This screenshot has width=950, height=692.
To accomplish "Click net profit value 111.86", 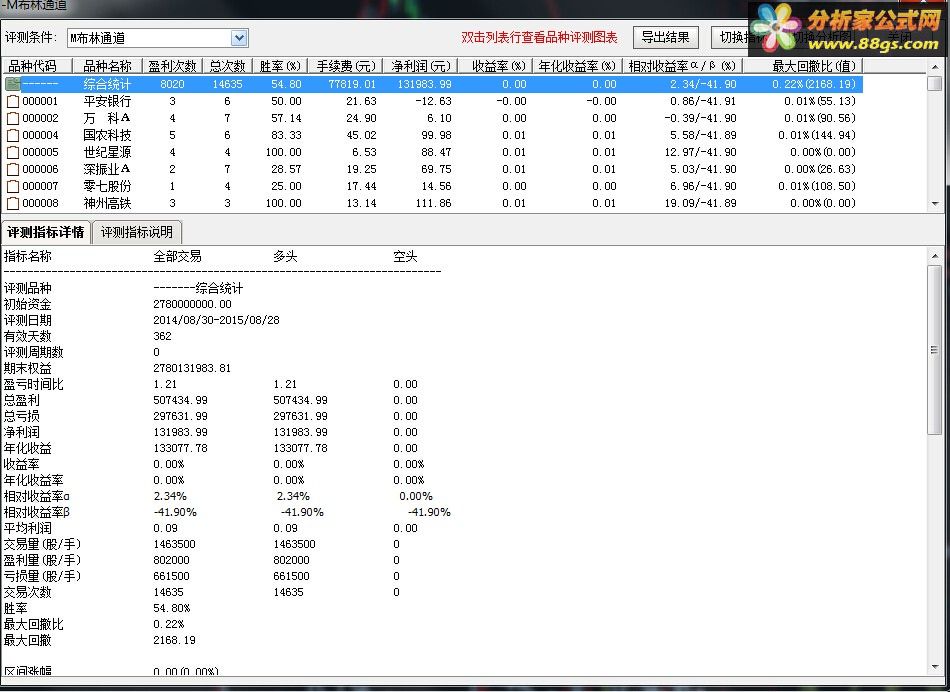I will tap(433, 203).
